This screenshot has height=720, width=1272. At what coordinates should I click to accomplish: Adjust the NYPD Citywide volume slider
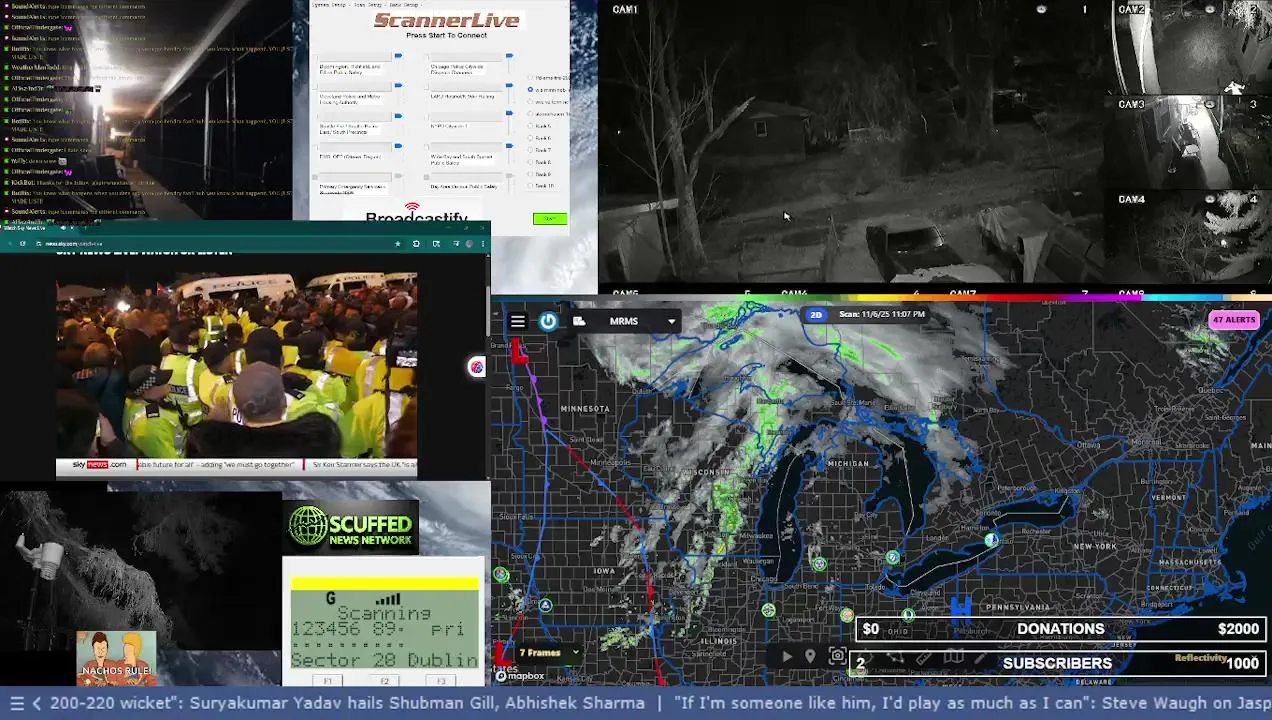tap(509, 113)
